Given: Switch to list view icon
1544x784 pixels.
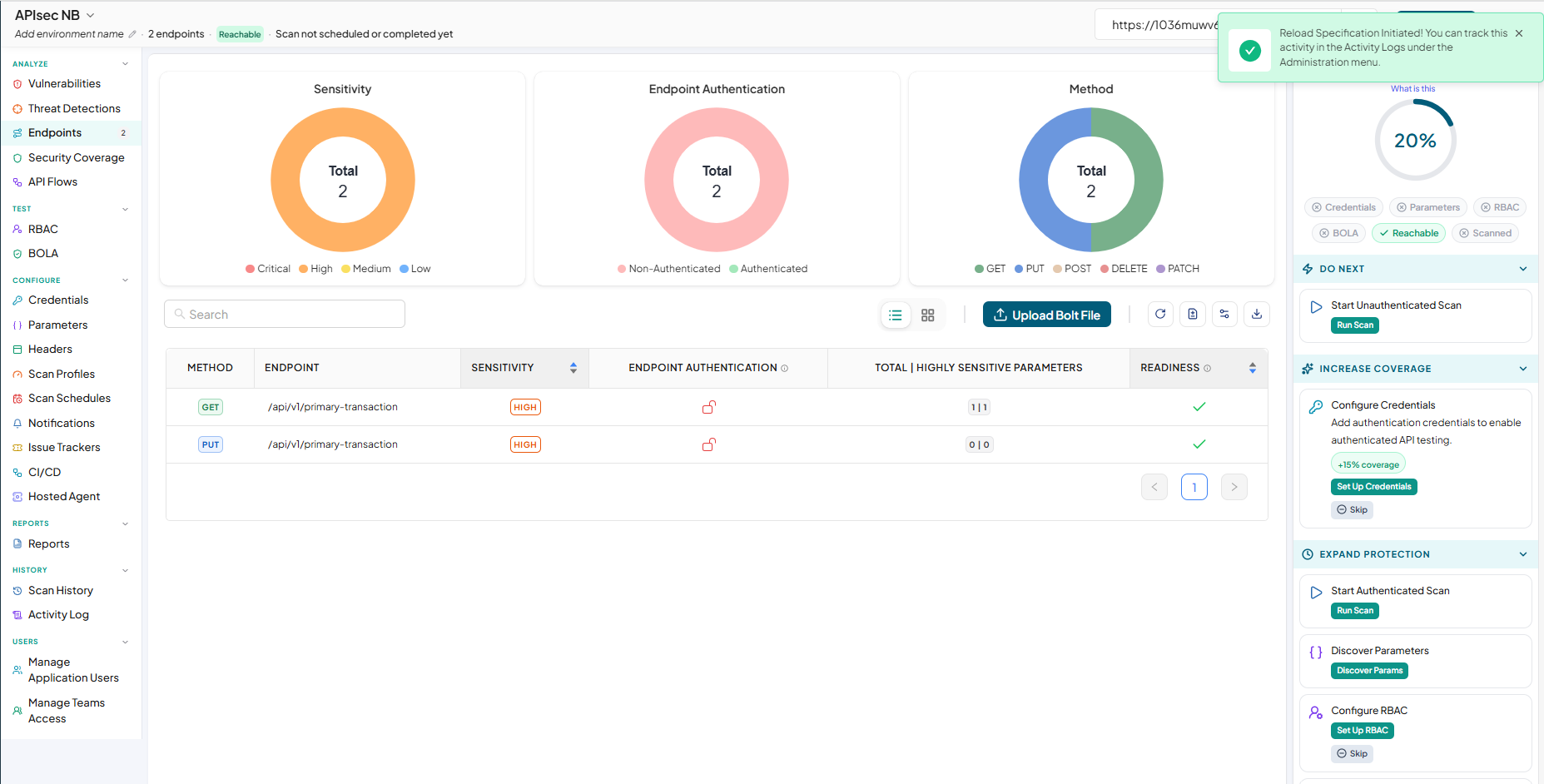Looking at the screenshot, I should pos(896,315).
